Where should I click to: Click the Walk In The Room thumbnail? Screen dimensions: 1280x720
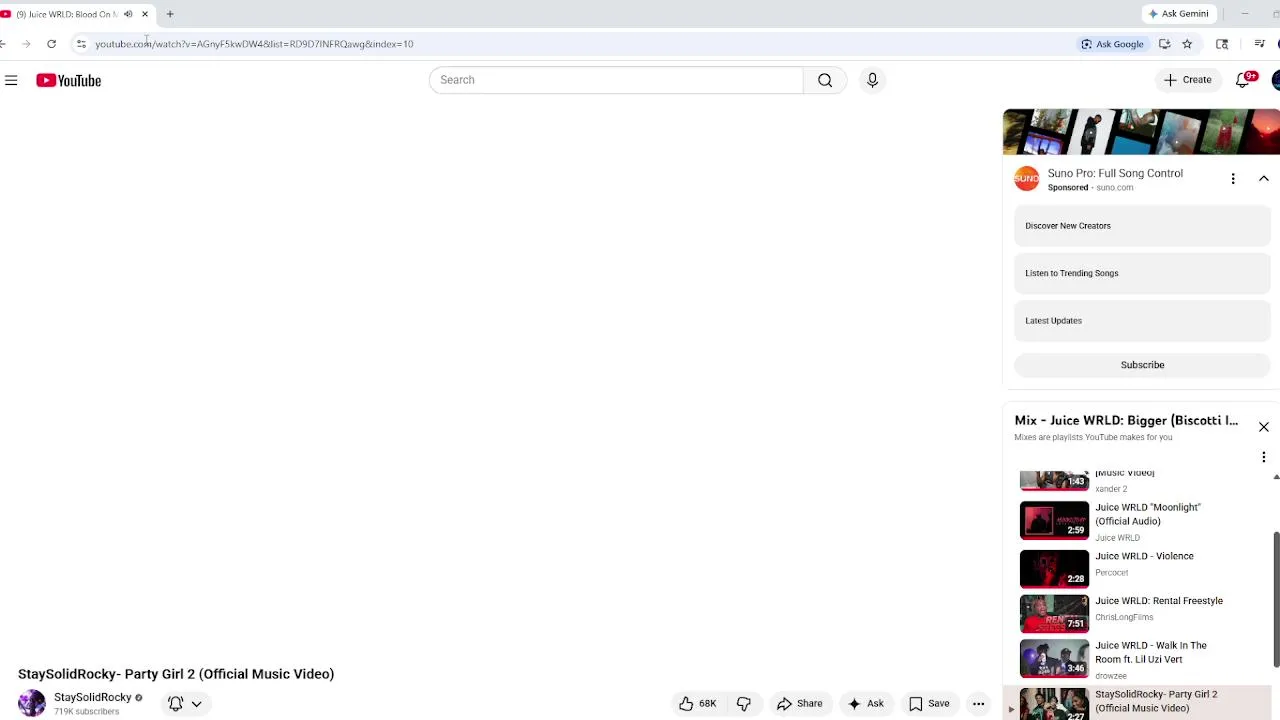point(1054,659)
